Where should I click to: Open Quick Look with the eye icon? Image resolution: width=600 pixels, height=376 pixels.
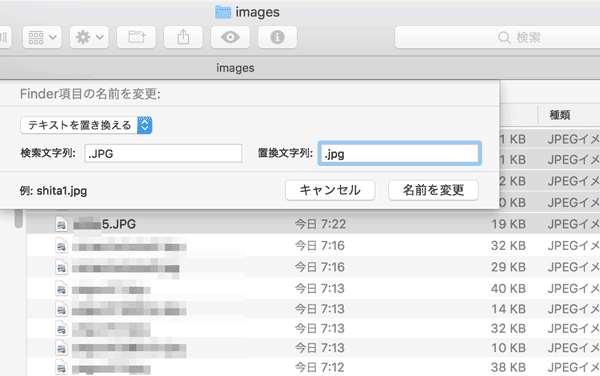click(x=230, y=37)
